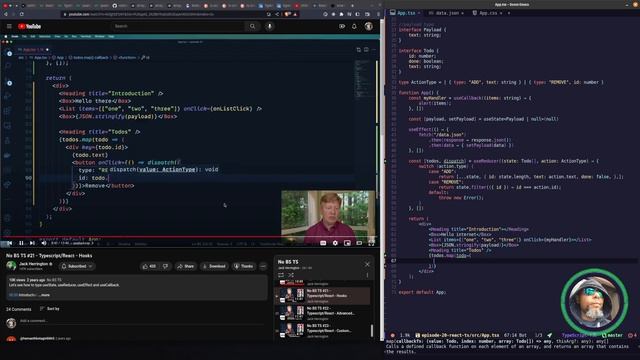Toggle theater mode in player
Viewport: 640px width, 360px height.
(x=359, y=243)
